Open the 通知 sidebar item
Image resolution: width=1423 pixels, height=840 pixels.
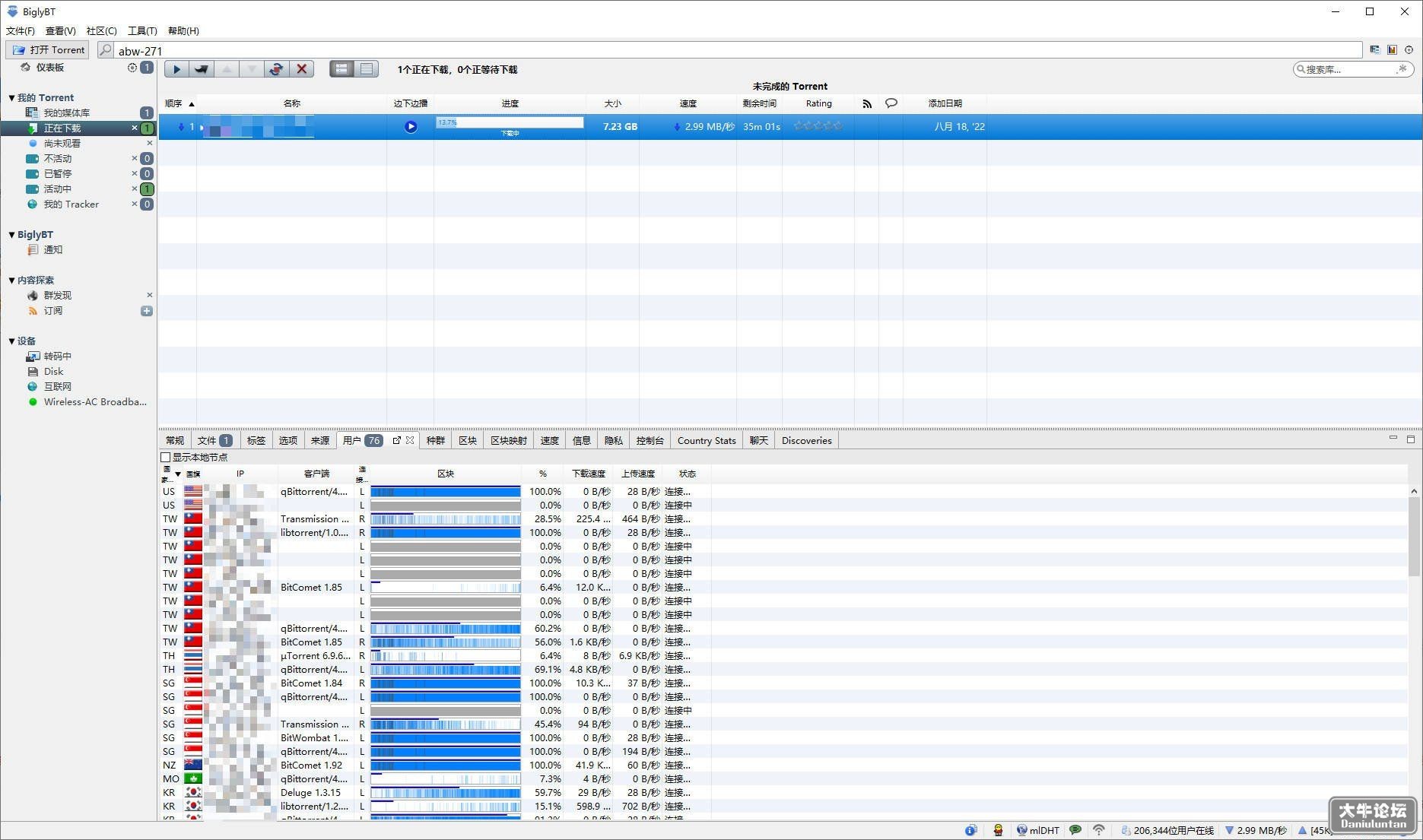pos(52,250)
